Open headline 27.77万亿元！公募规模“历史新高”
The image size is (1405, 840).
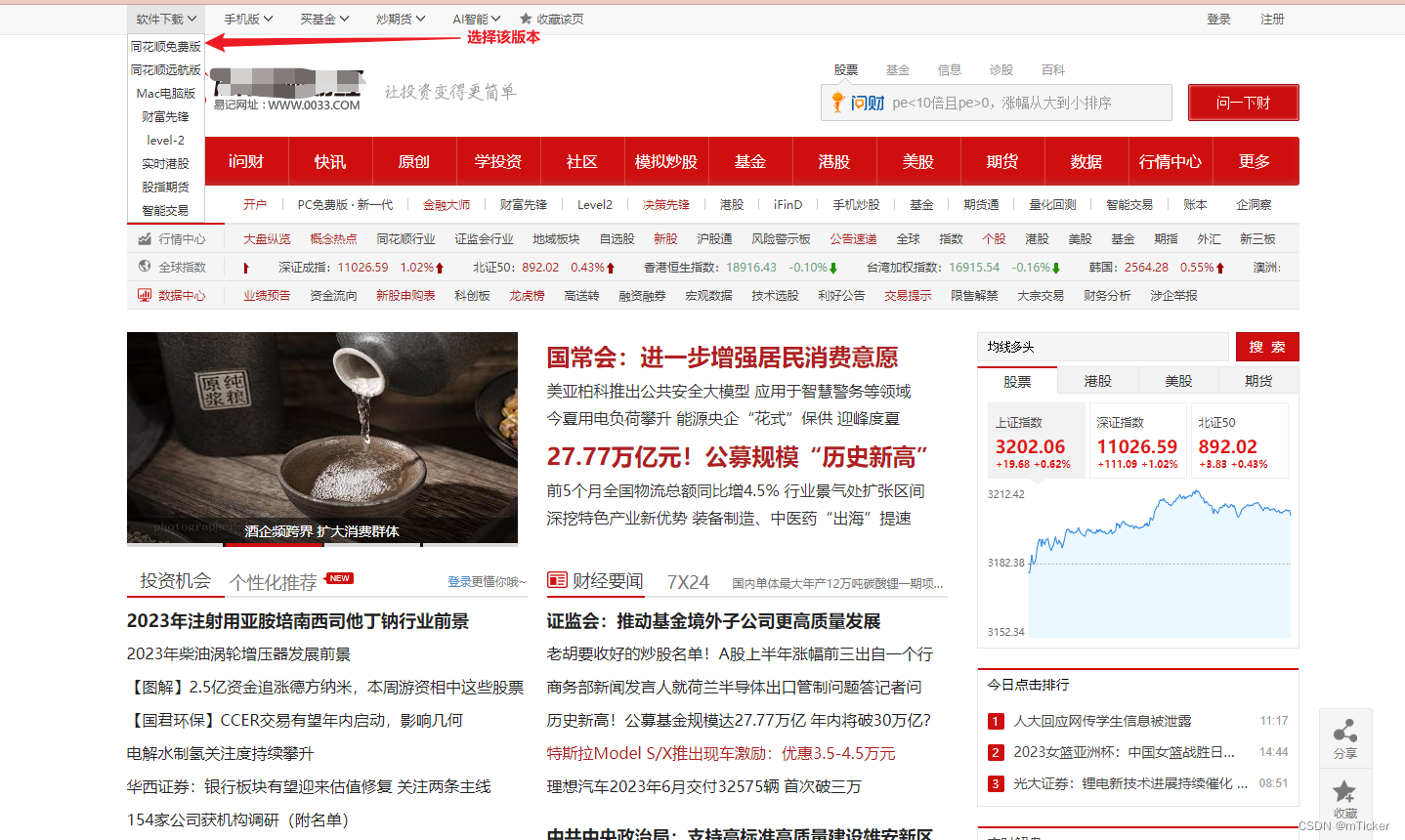738,457
